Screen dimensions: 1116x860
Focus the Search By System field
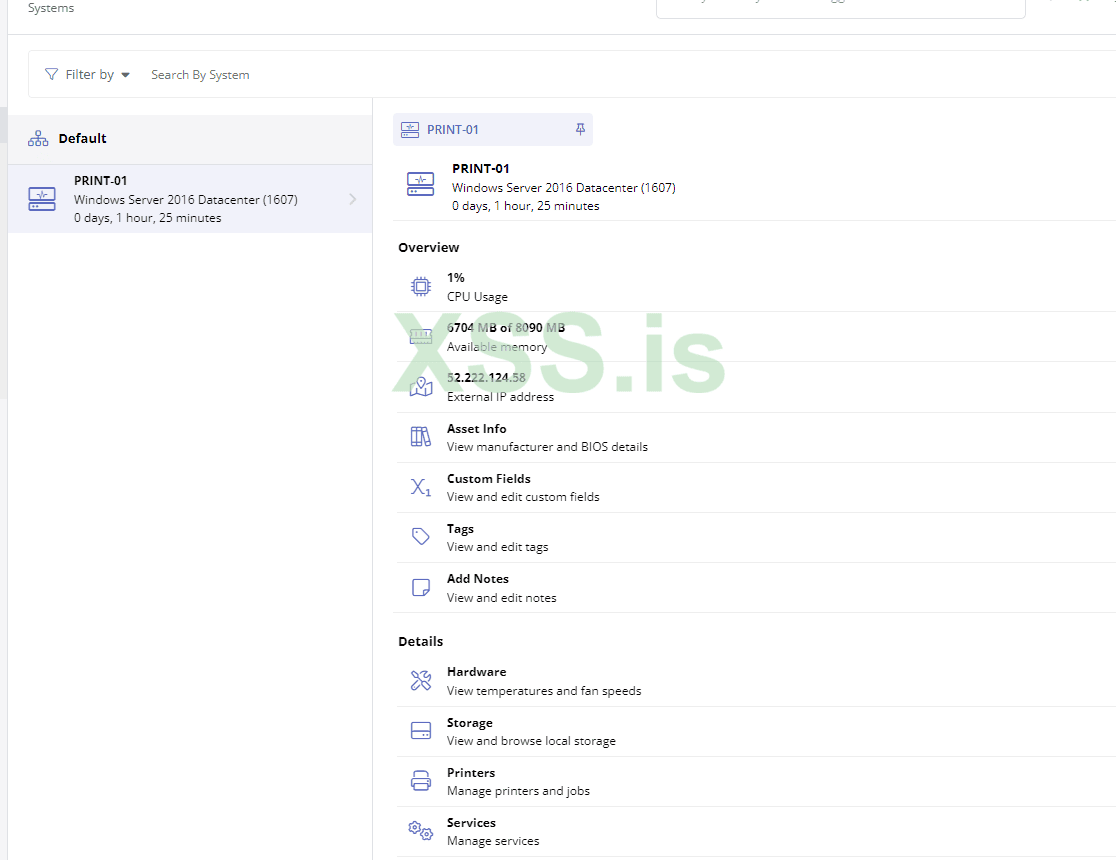[200, 75]
